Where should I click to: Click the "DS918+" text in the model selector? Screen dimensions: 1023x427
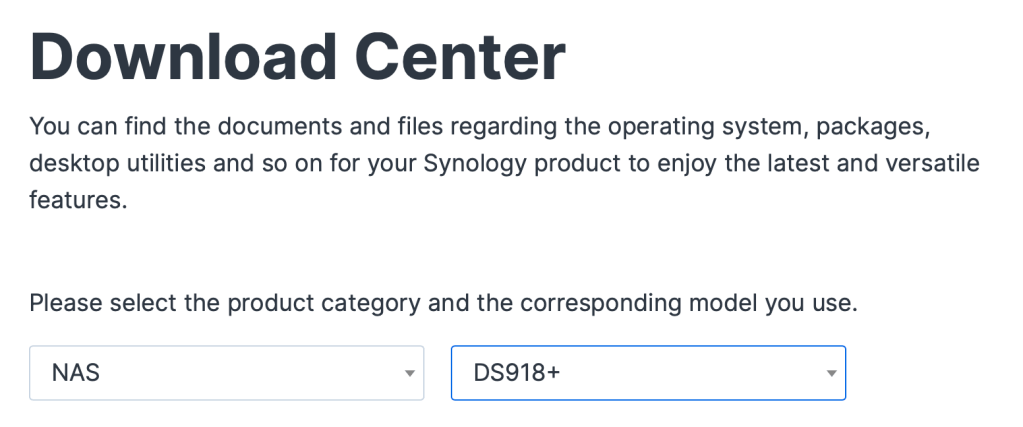click(x=518, y=374)
